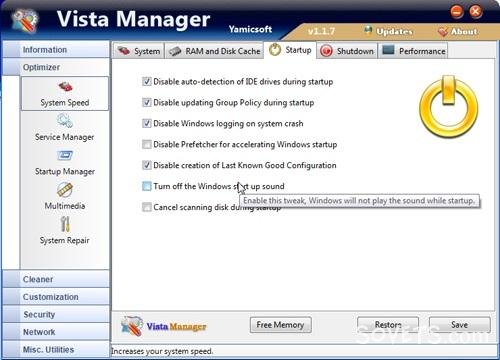Switch to the System tab
This screenshot has width=500, height=360.
(x=139, y=51)
